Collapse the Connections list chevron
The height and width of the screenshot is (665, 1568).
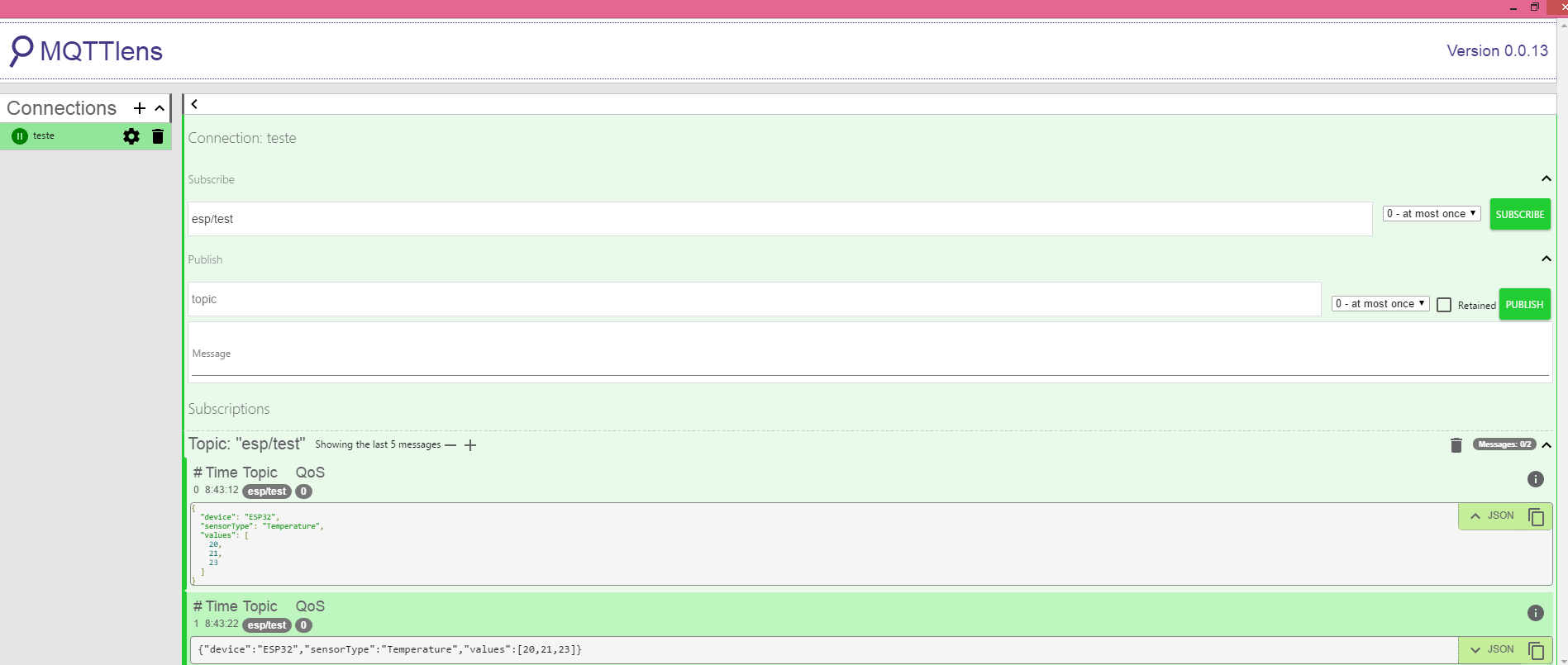click(x=160, y=108)
